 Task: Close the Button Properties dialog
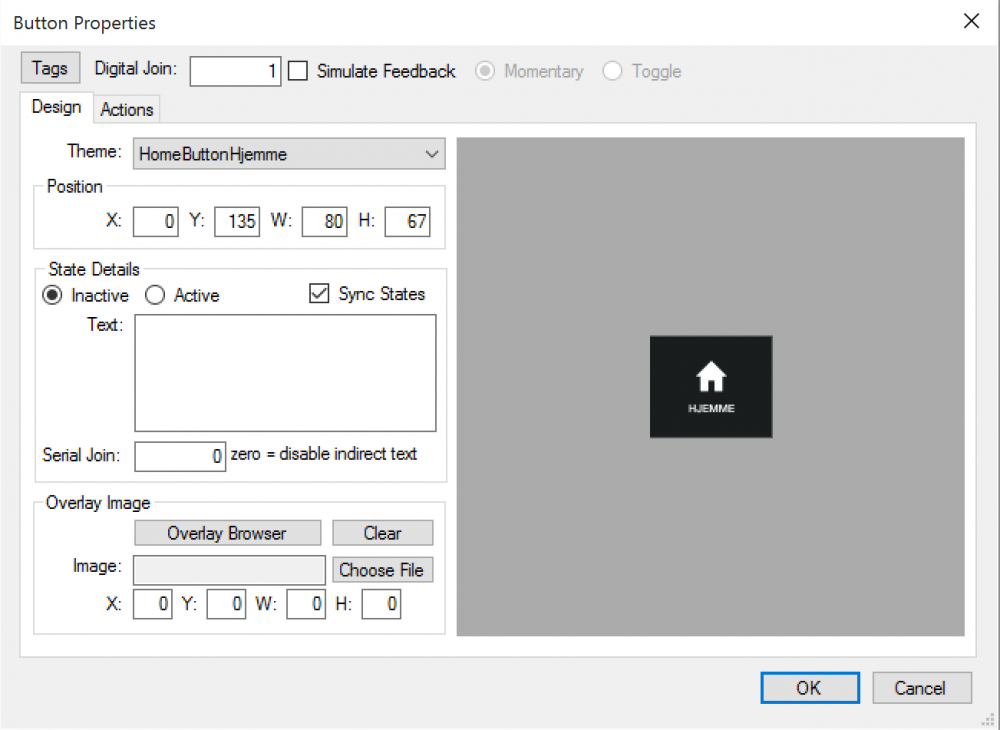(970, 21)
